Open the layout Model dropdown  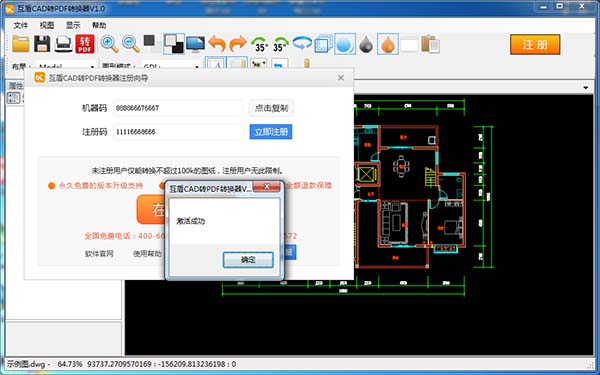pos(66,66)
